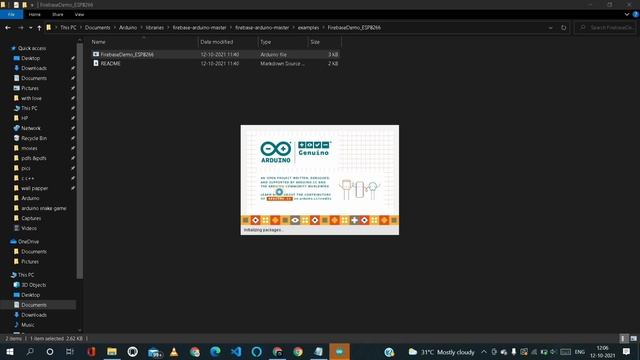Open OneDrive in the sidebar
640x360 pixels.
click(28, 242)
